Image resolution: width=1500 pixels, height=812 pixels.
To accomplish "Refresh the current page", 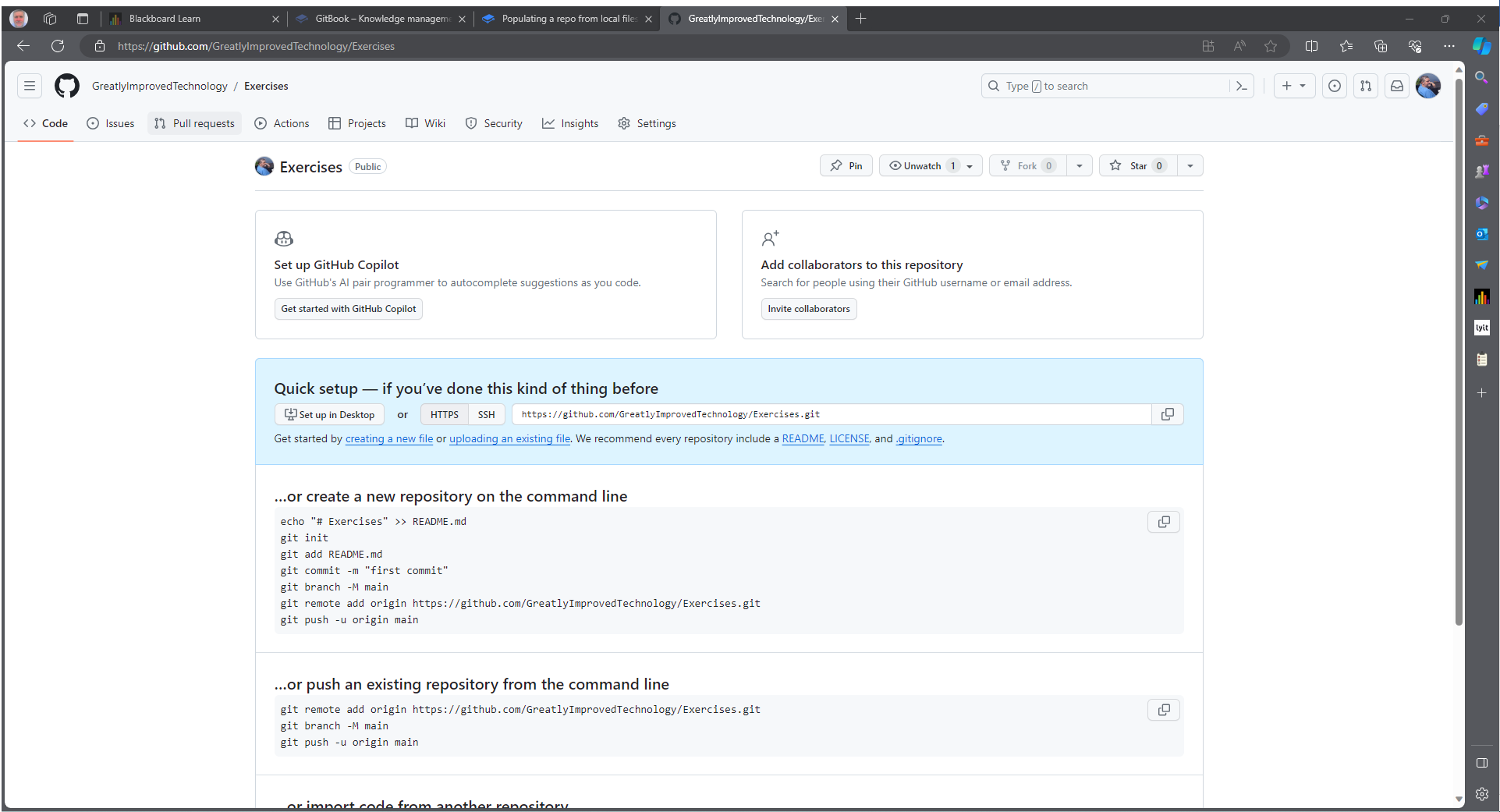I will [58, 46].
